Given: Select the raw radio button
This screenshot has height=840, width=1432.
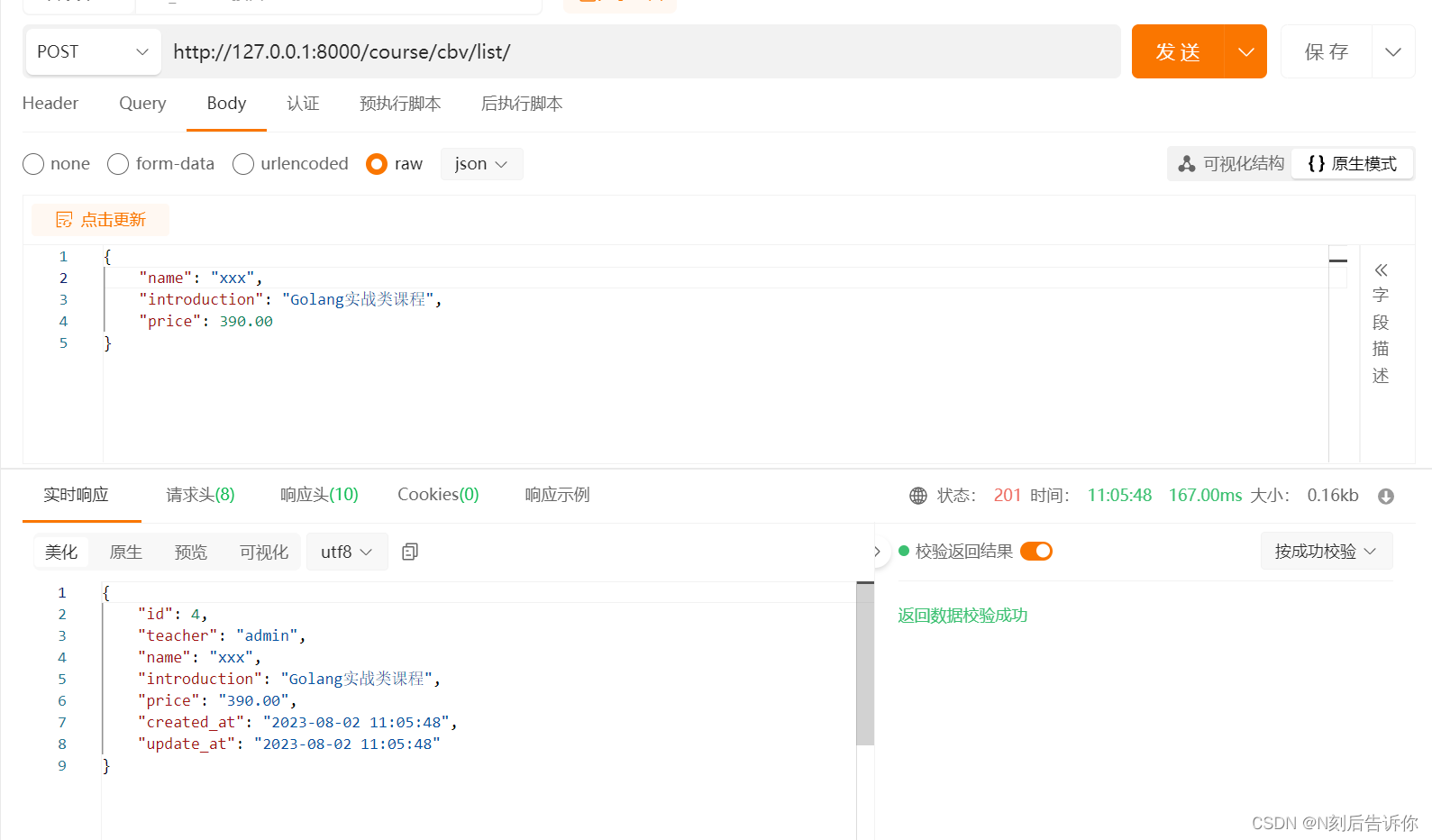Looking at the screenshot, I should (x=377, y=164).
